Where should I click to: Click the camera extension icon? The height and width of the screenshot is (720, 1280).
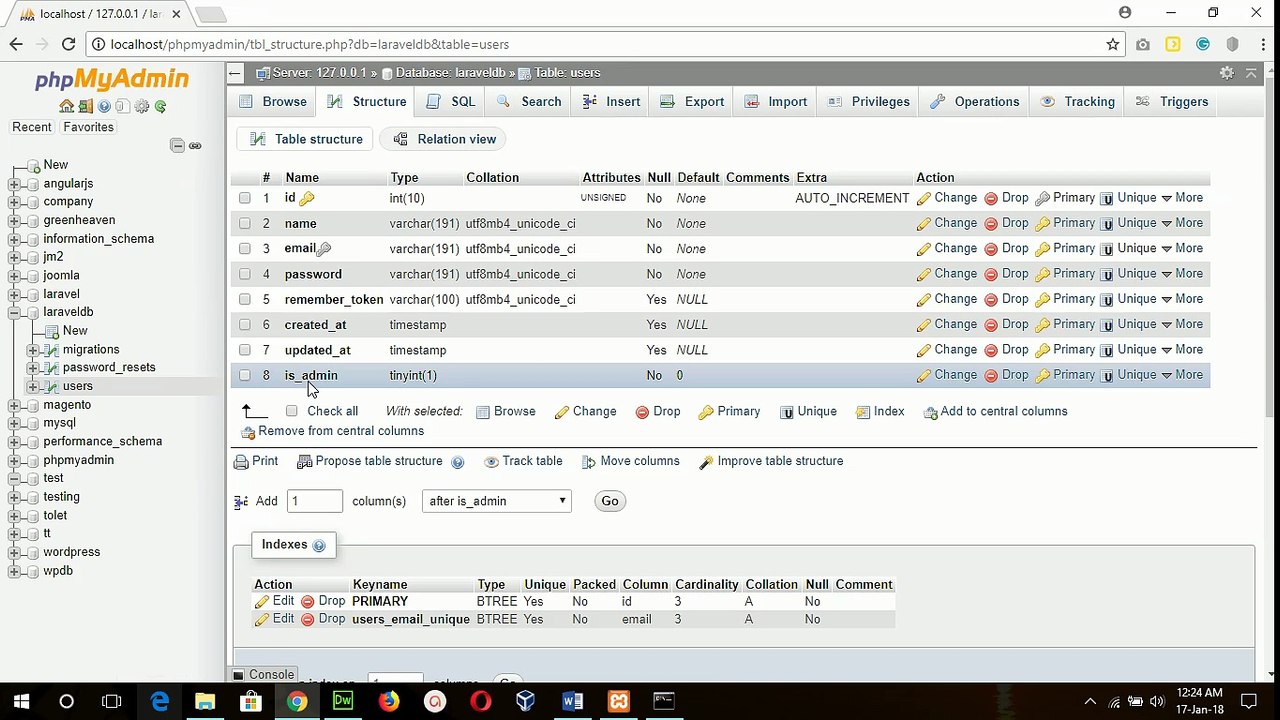click(1143, 44)
